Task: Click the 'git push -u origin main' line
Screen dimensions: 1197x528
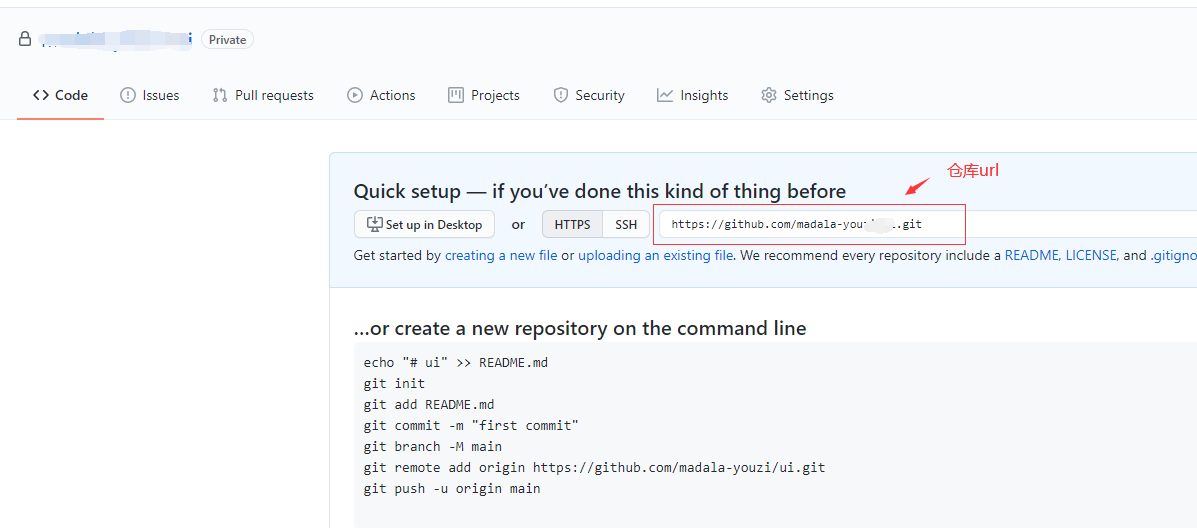Action: click(x=452, y=488)
